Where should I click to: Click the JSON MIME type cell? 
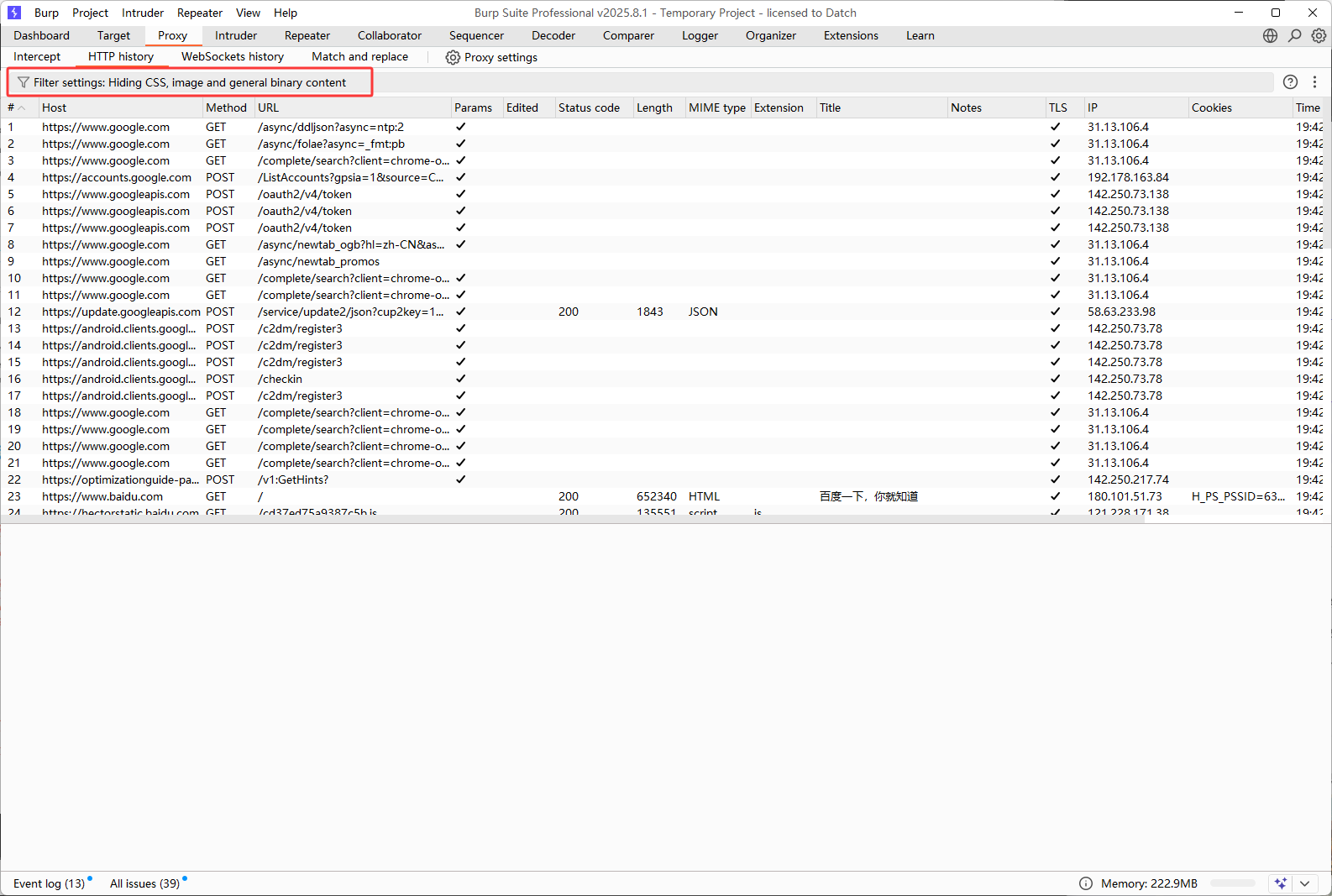click(x=703, y=312)
